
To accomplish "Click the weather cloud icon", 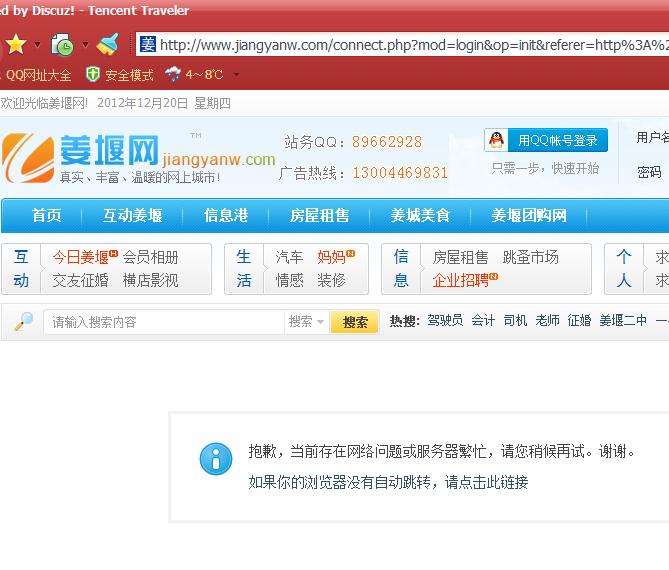I will 173,74.
